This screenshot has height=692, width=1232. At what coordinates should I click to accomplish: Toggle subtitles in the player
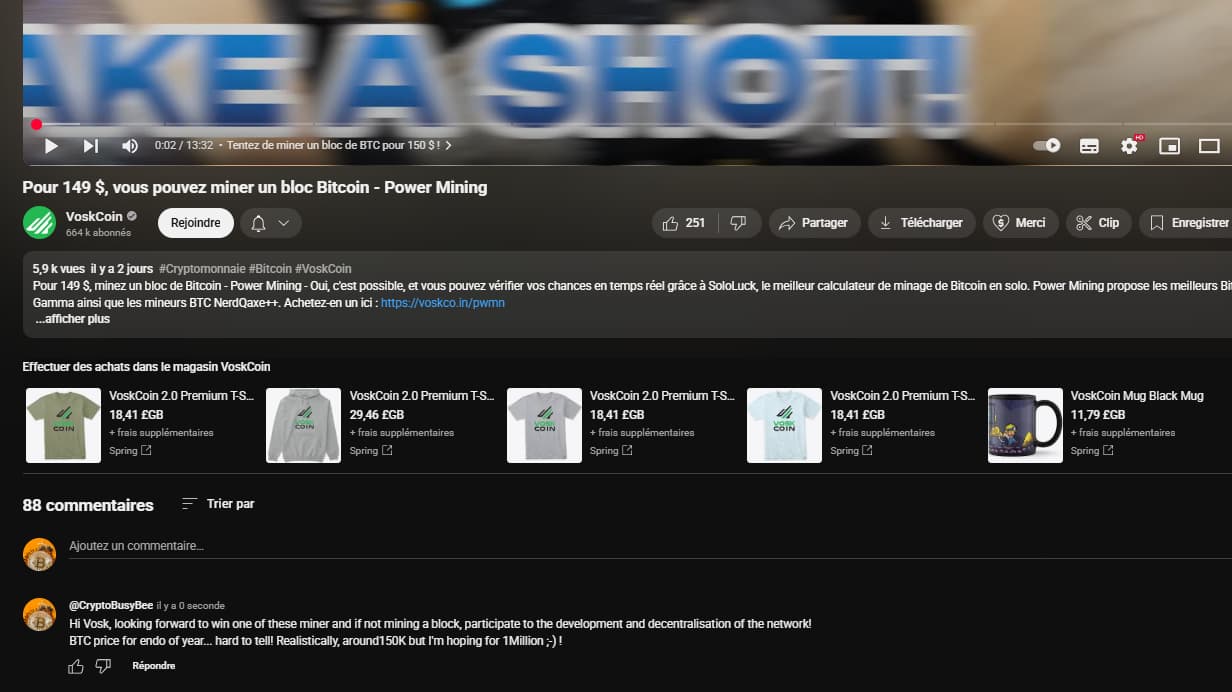pos(1089,146)
